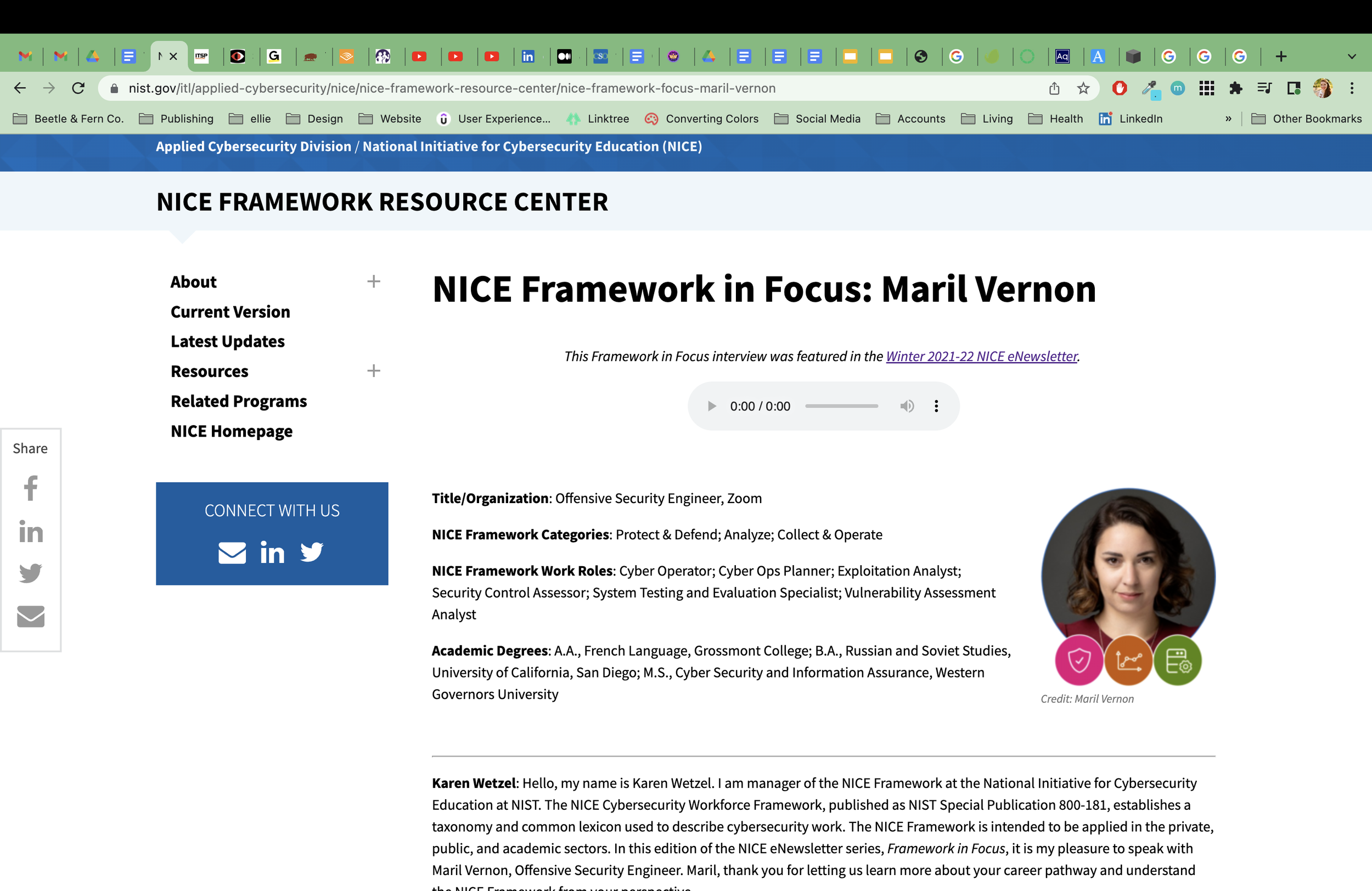Click the Twitter bird icon under Connect With Us
The image size is (1372, 891).
pos(311,552)
